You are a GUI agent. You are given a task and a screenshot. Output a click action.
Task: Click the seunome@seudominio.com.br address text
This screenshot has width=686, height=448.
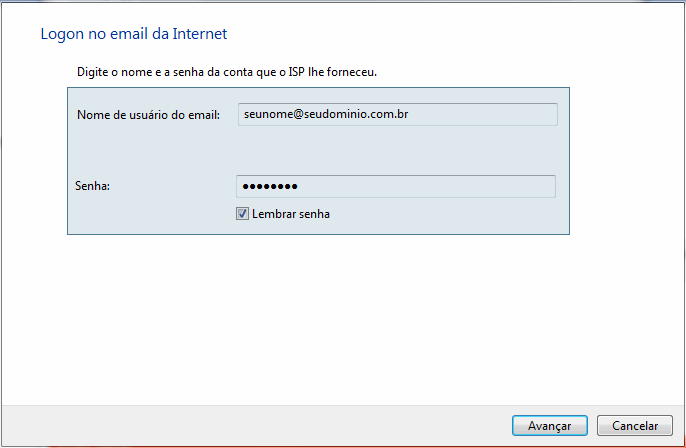pos(325,114)
